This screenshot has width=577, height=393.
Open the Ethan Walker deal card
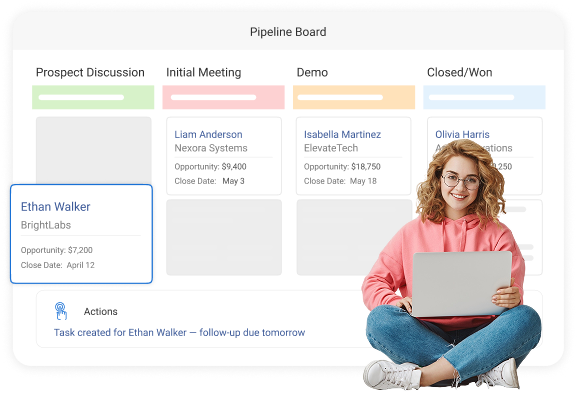[x=81, y=234]
